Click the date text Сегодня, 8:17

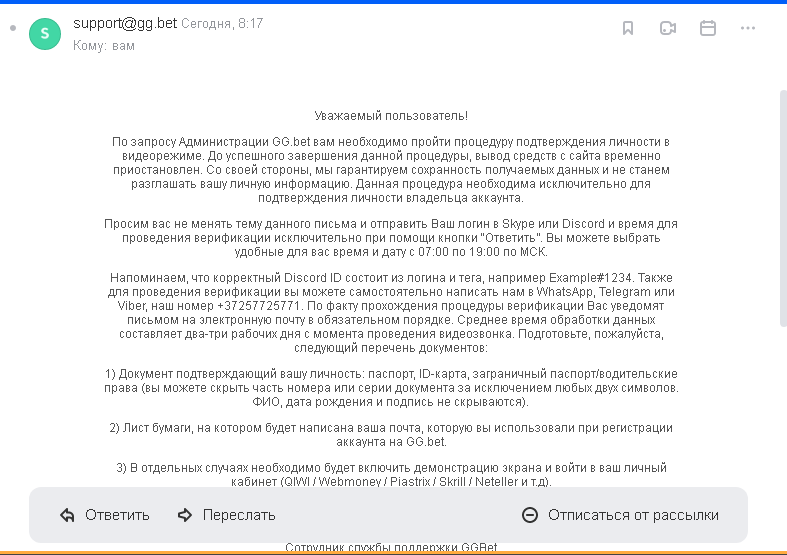pyautogui.click(x=222, y=24)
